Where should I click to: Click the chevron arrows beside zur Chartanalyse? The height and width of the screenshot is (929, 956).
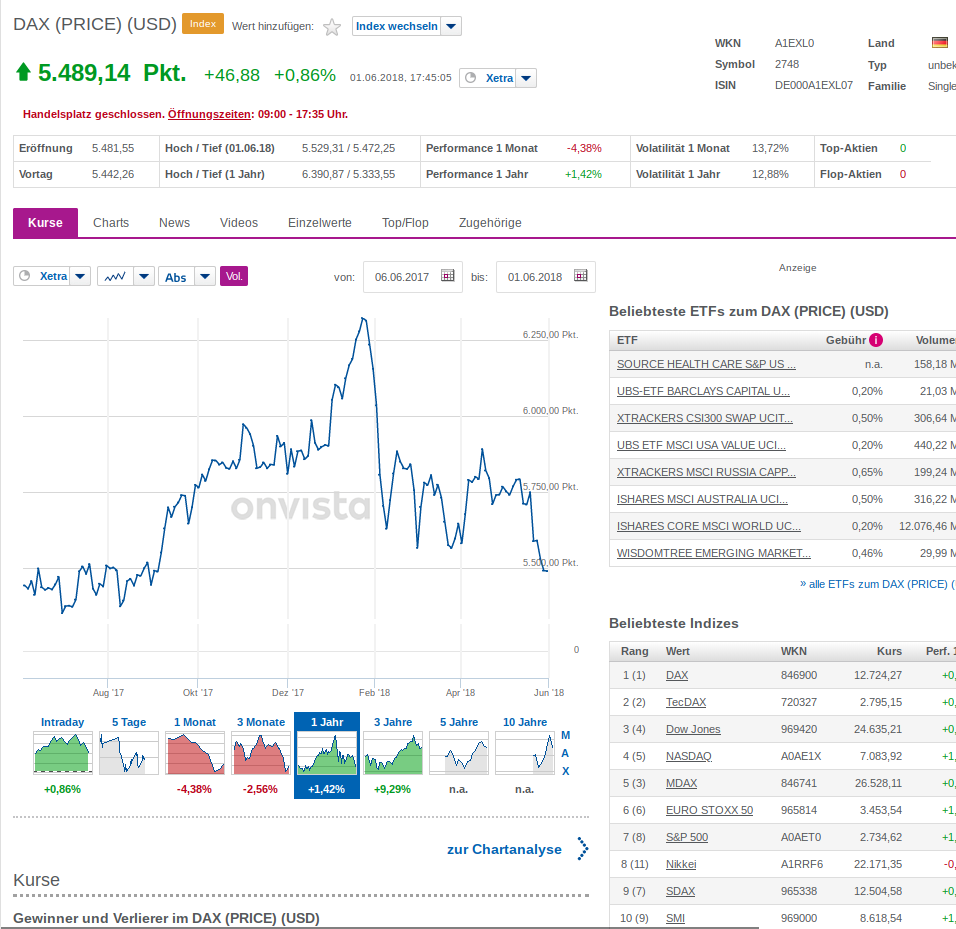[583, 848]
